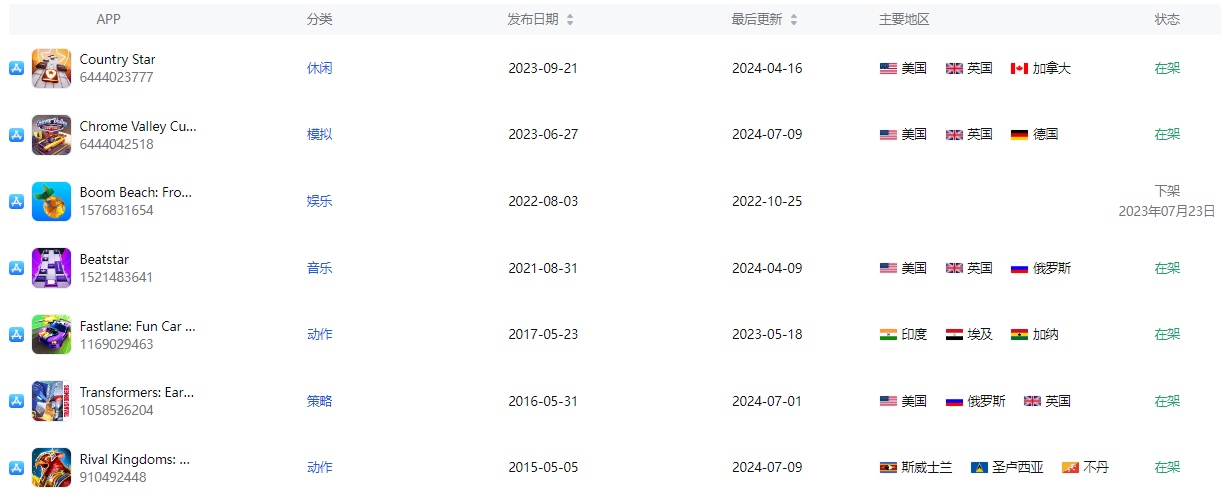
Task: Click the Country Star app icon
Action: click(x=51, y=68)
